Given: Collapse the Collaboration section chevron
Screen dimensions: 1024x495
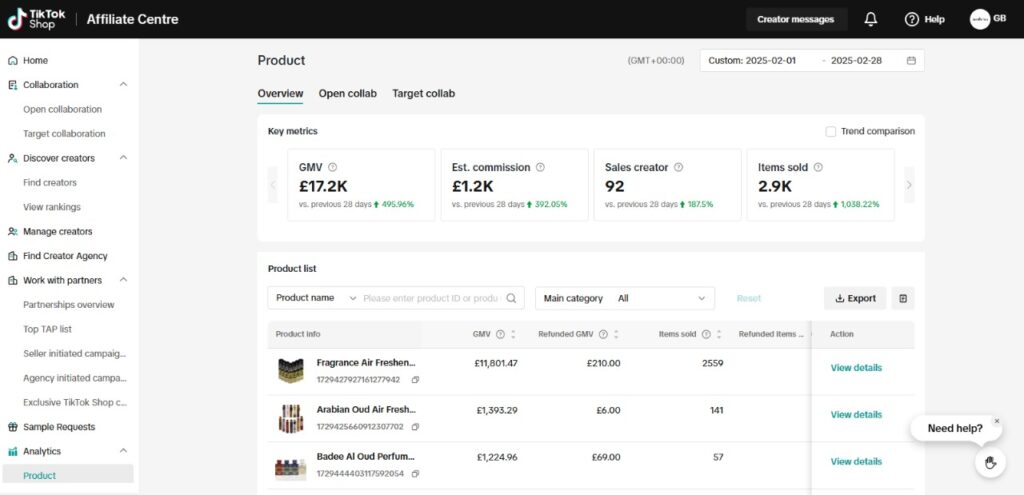Looking at the screenshot, I should 123,85.
